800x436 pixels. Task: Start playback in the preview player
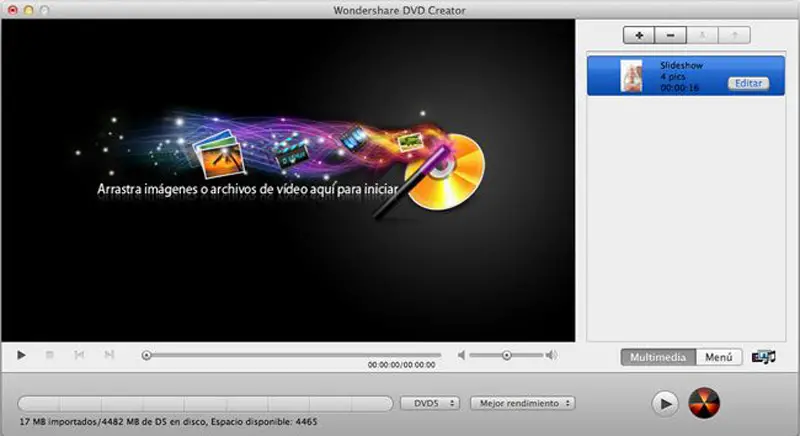pos(21,355)
